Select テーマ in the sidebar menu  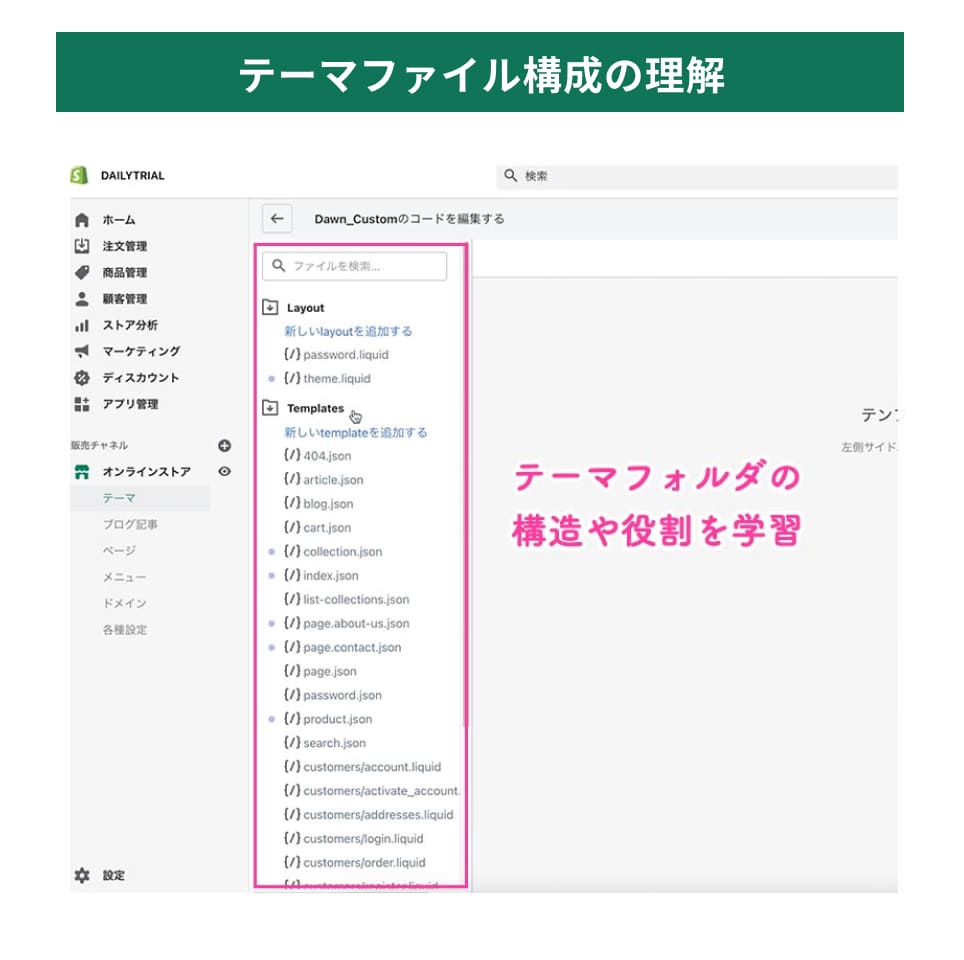(x=119, y=498)
